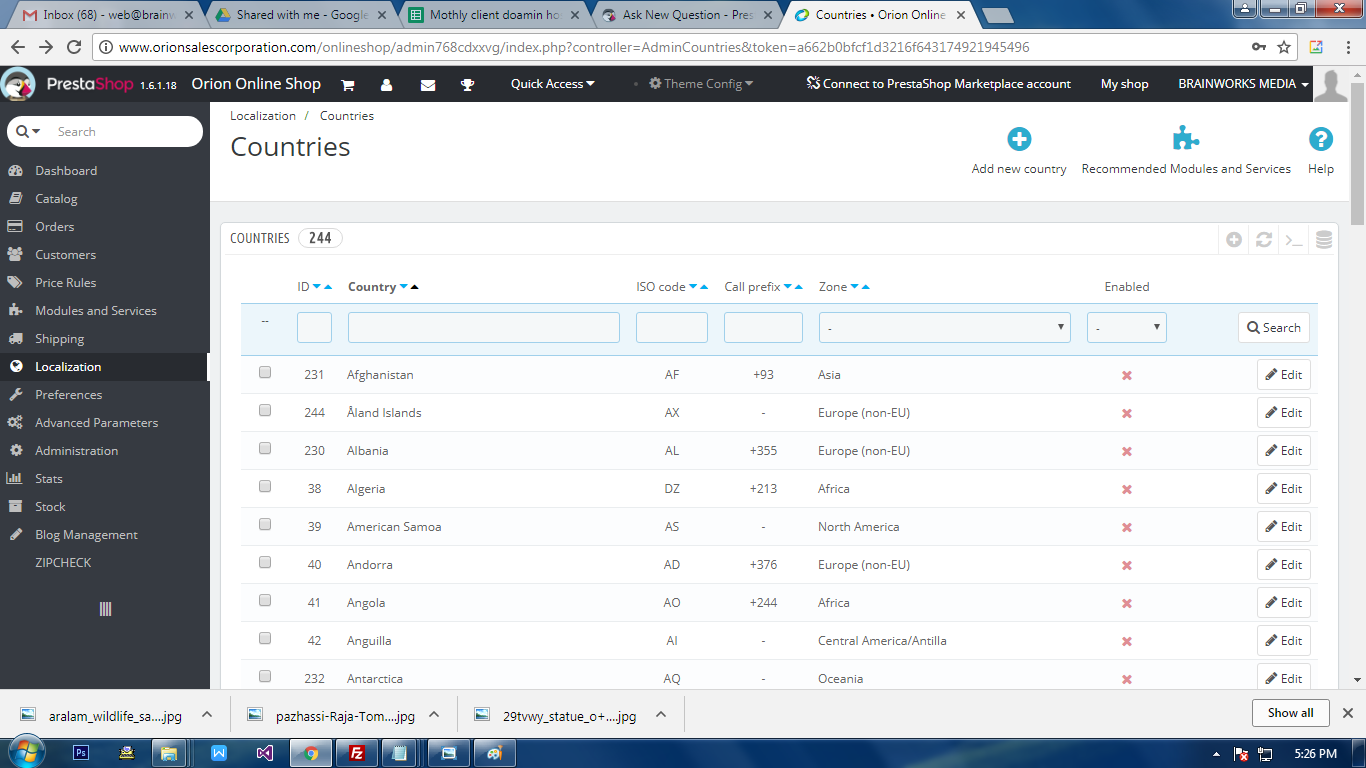The width and height of the screenshot is (1366, 768).
Task: Focus the ISO code filter field
Action: pos(672,327)
